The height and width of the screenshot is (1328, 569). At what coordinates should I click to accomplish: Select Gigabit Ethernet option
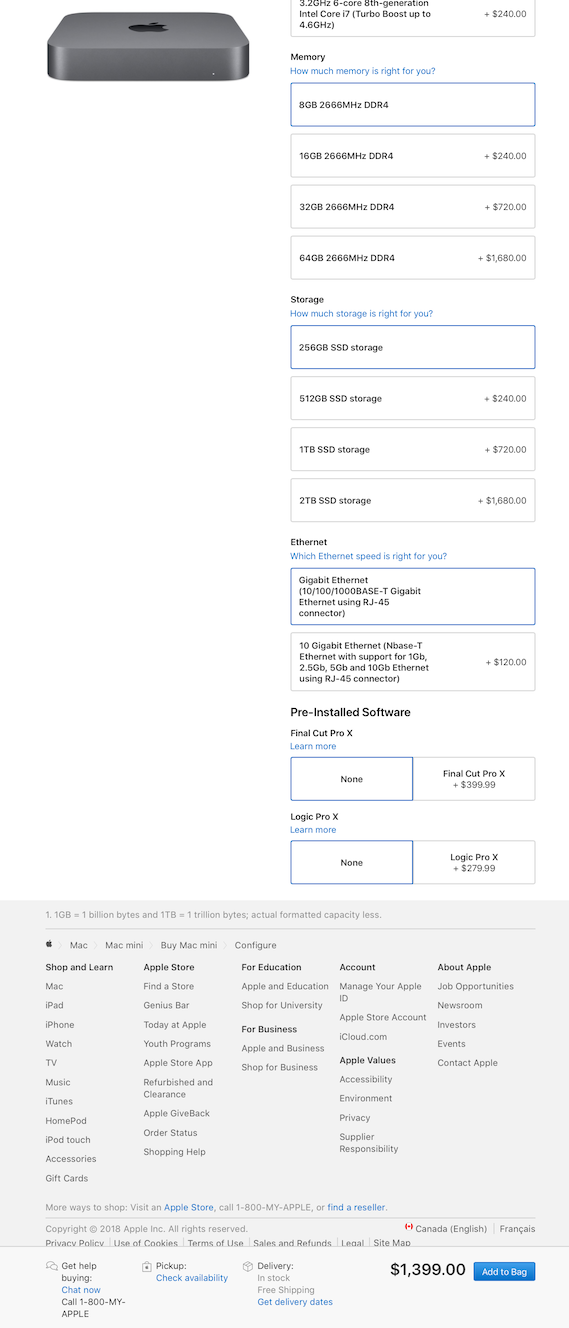pos(413,597)
